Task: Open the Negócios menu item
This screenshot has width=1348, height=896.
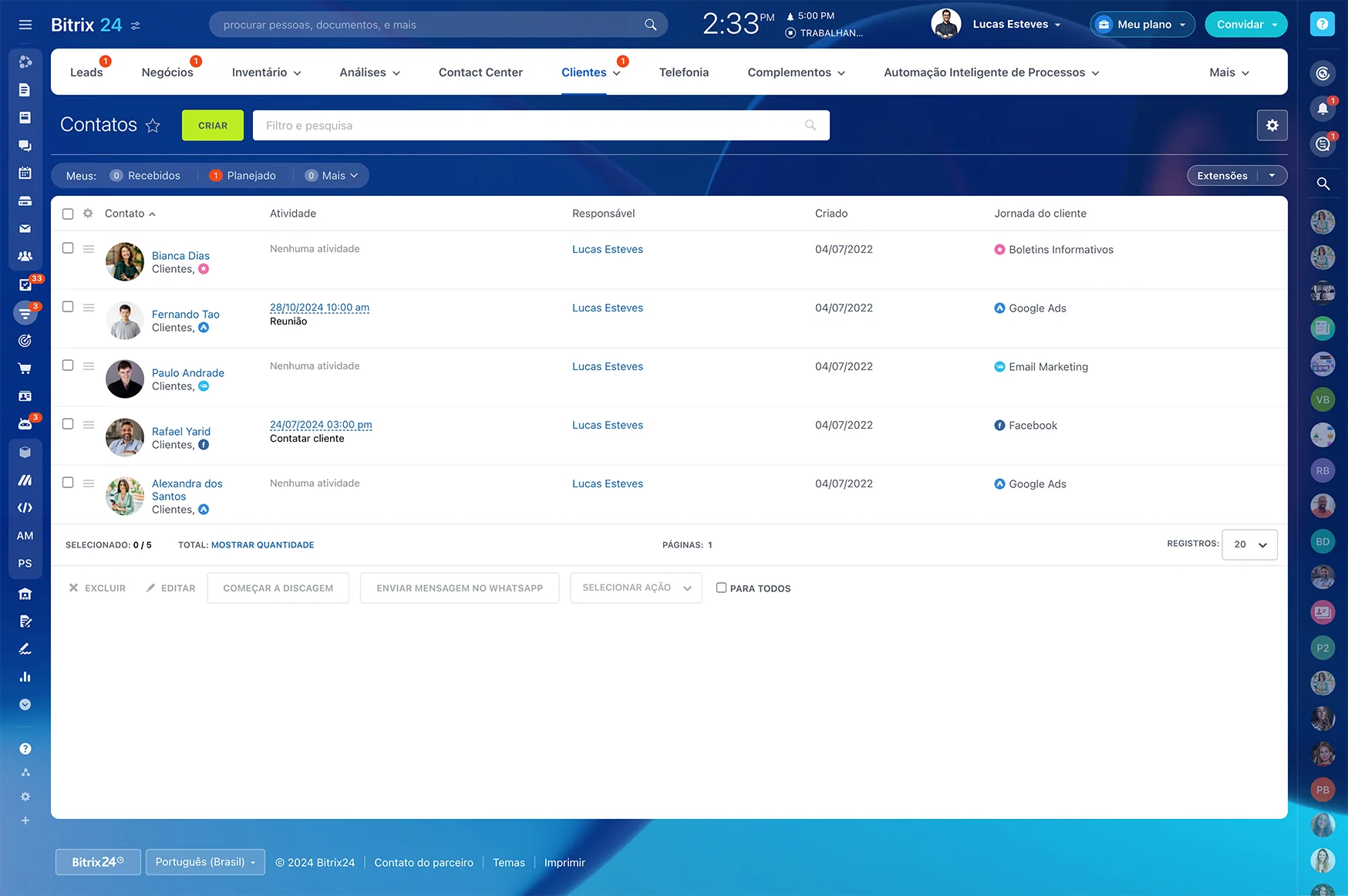Action: (167, 72)
